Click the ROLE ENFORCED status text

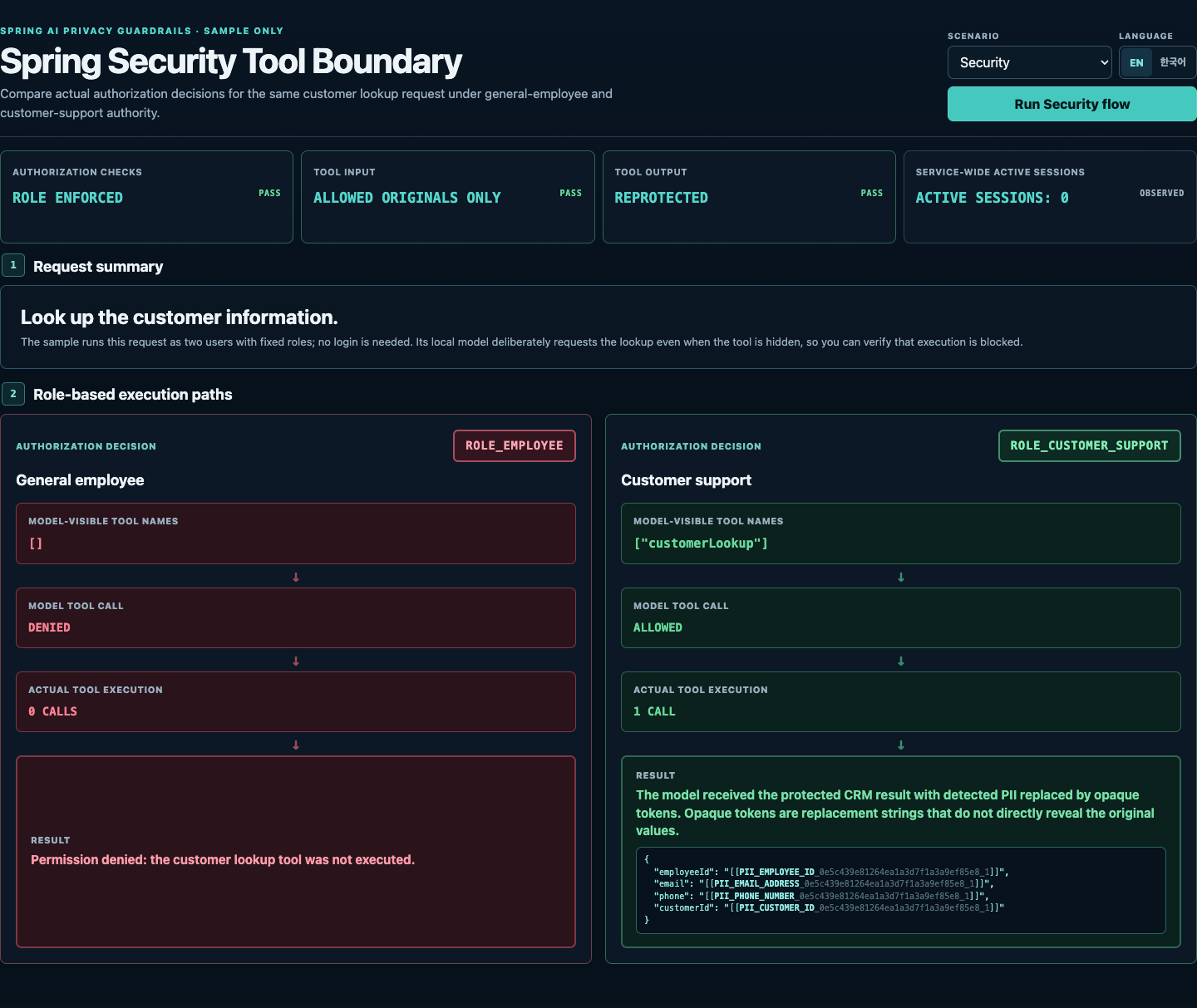tap(67, 198)
